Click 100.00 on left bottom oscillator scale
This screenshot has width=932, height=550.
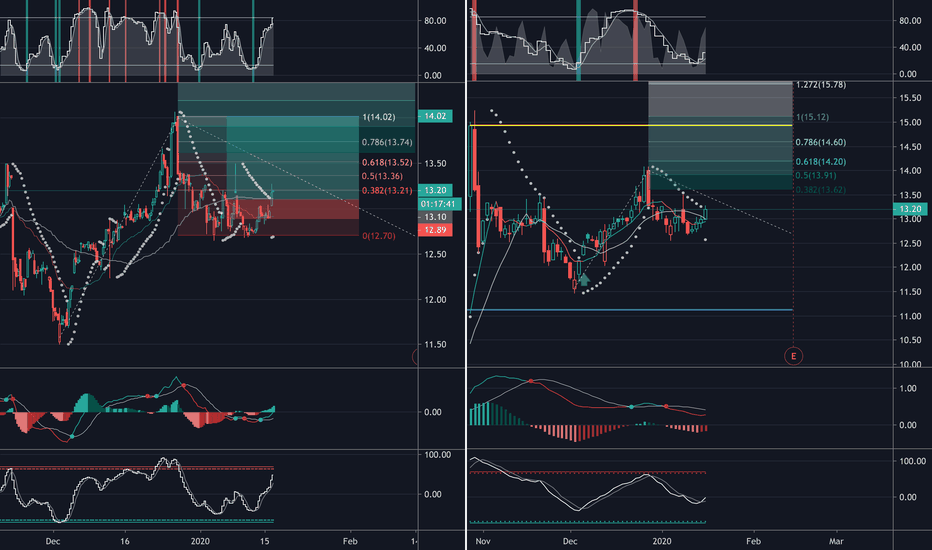pos(437,455)
